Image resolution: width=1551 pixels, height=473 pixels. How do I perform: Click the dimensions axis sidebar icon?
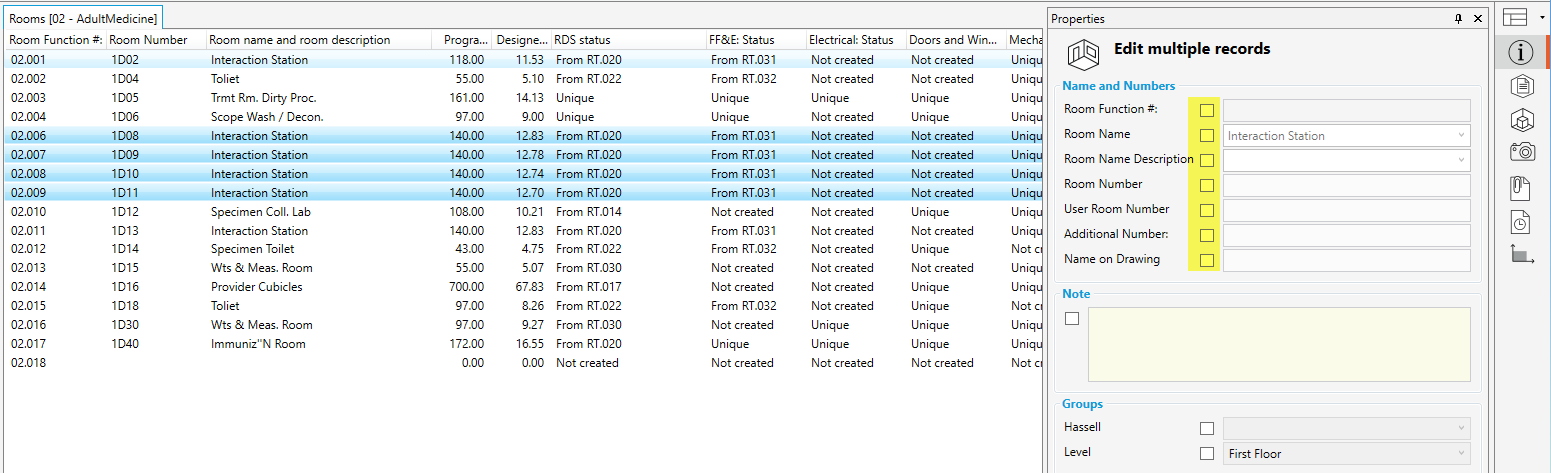coord(1521,255)
